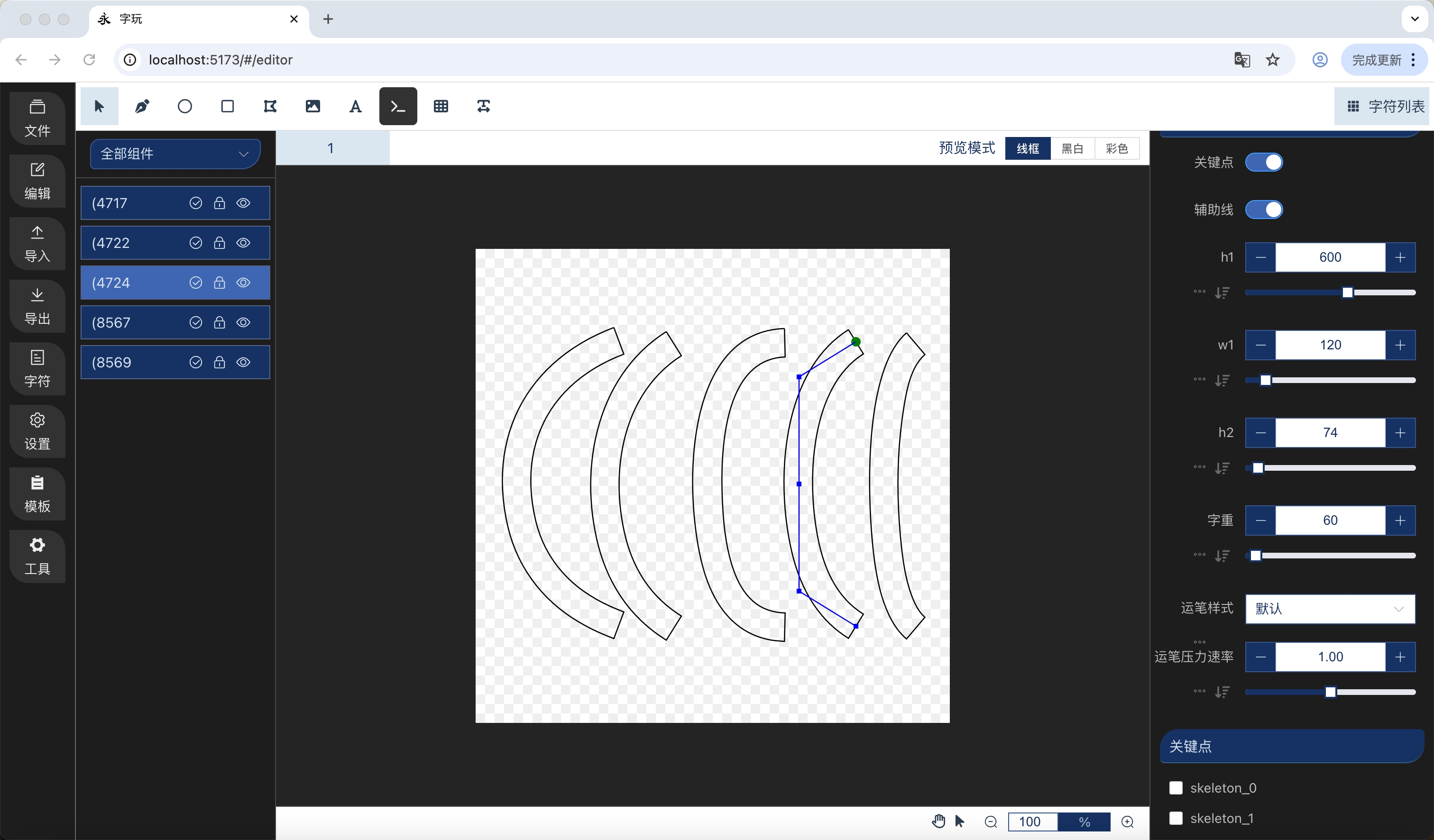1434x840 pixels.
Task: Expand the 运笔样式 dropdown
Action: coord(1330,609)
